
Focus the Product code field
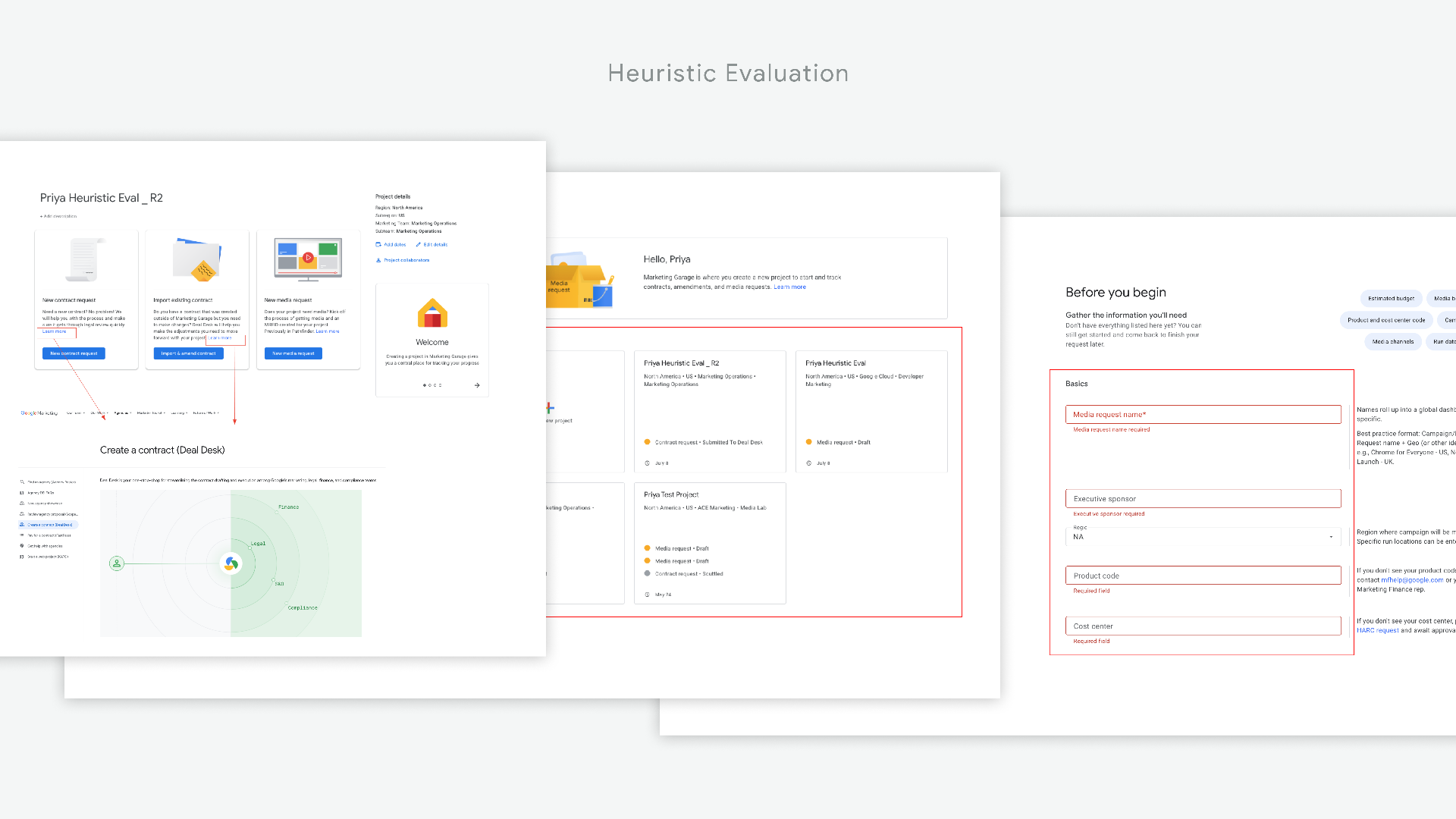coord(1203,575)
